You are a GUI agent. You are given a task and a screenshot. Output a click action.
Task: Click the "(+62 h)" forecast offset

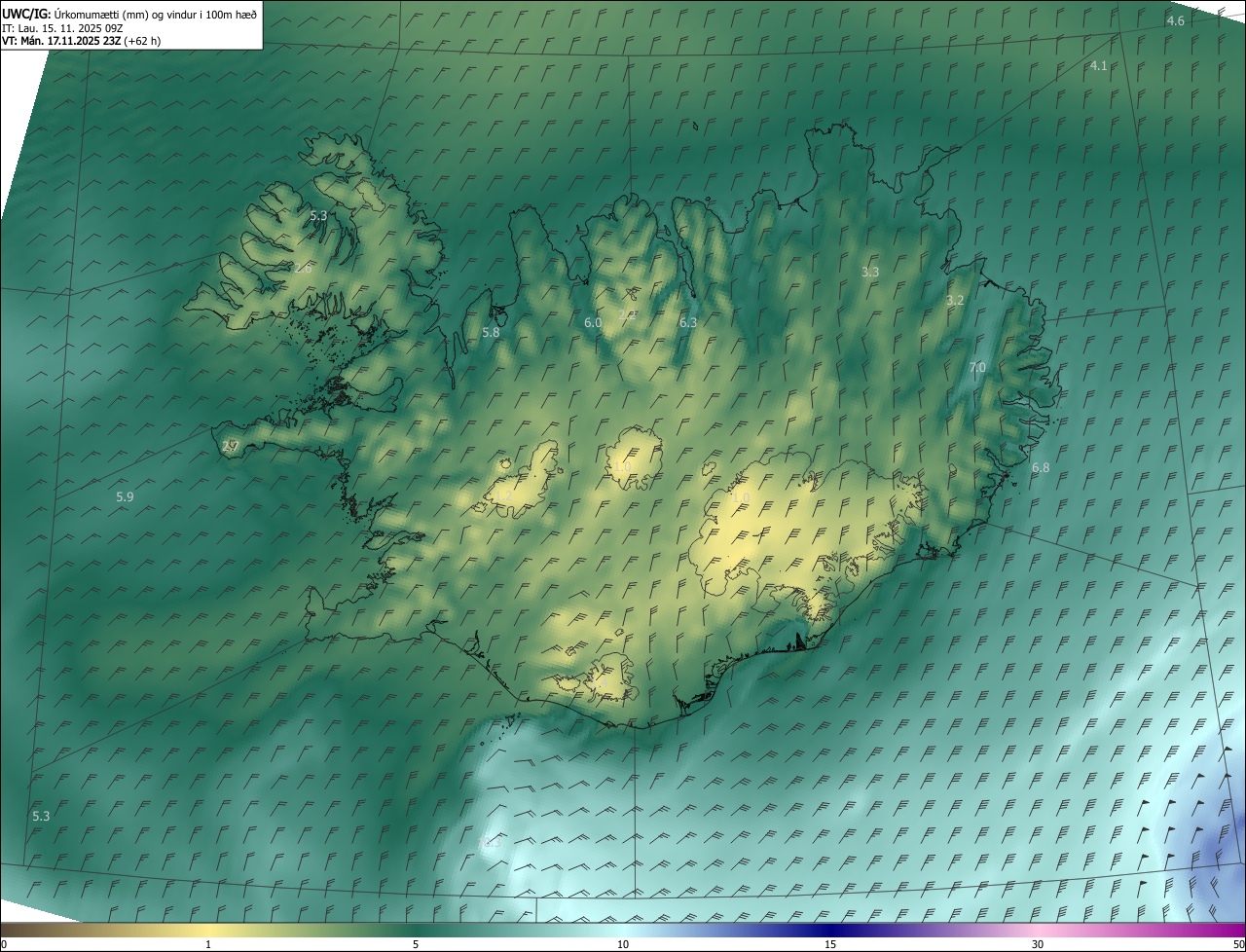pyautogui.click(x=143, y=41)
